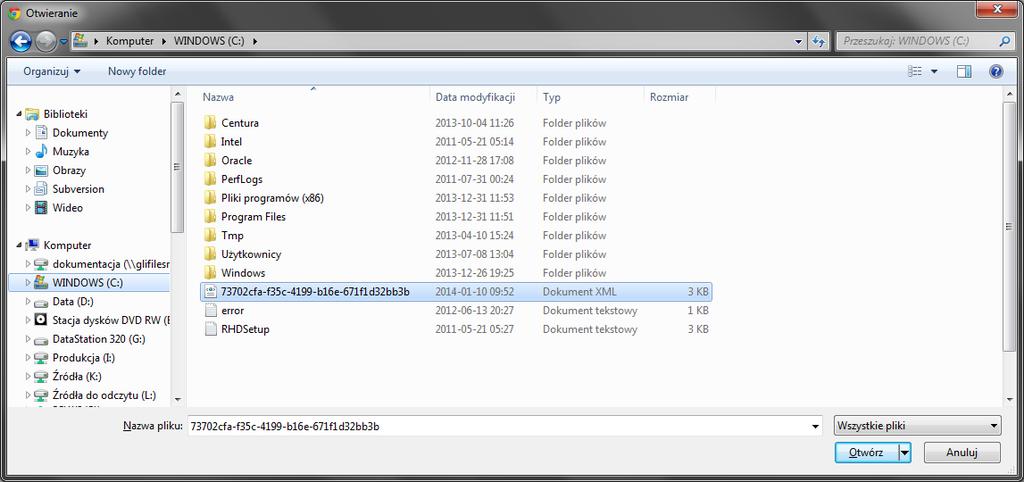Change view using the view icon
Screen dimensions: 1024x482
(915, 71)
